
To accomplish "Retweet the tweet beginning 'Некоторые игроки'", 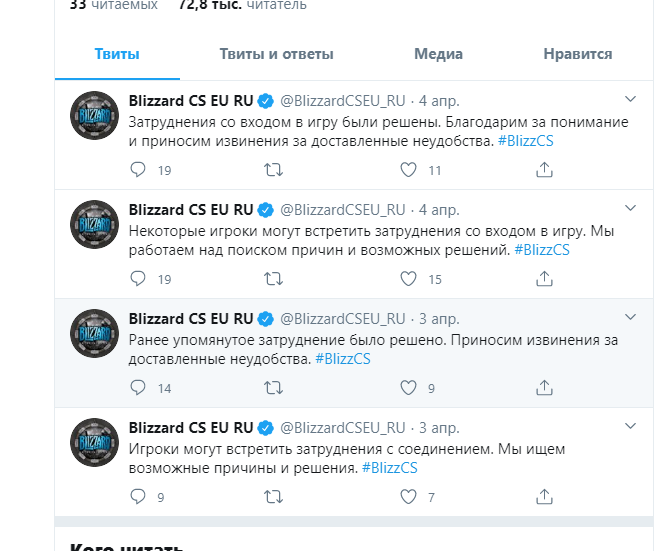I will [273, 279].
